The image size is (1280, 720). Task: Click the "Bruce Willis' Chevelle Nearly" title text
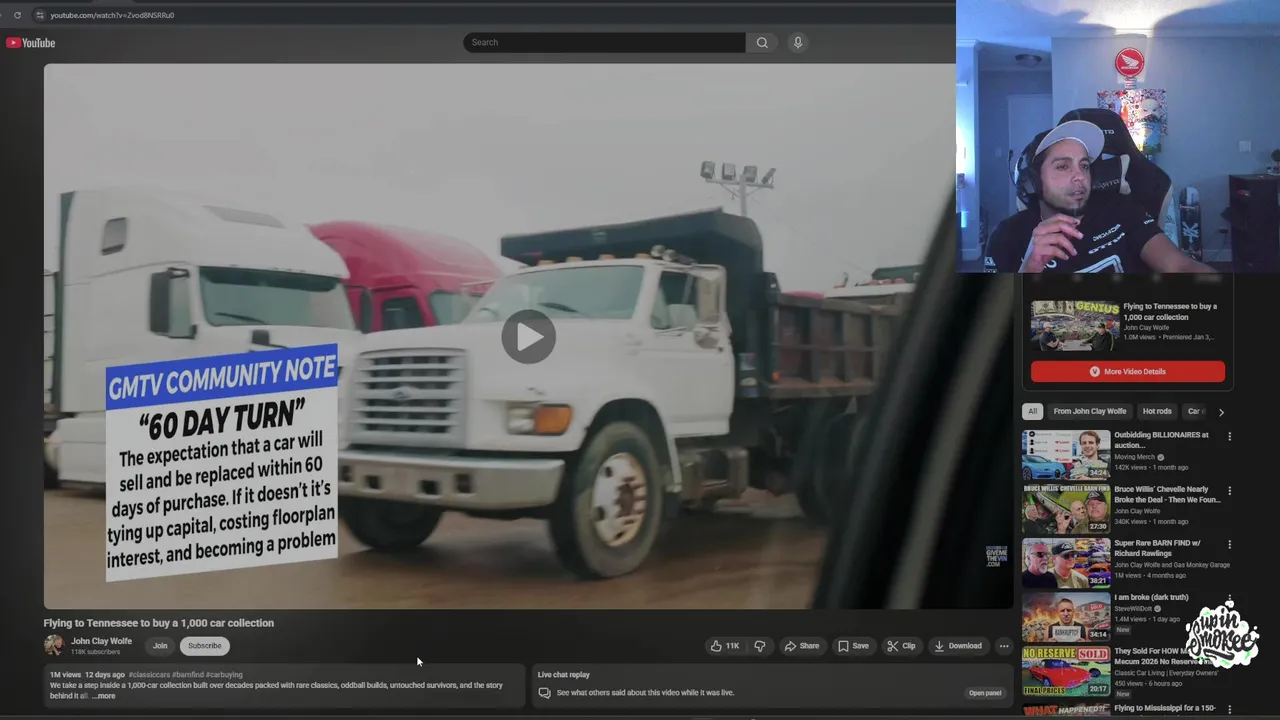click(x=1161, y=489)
